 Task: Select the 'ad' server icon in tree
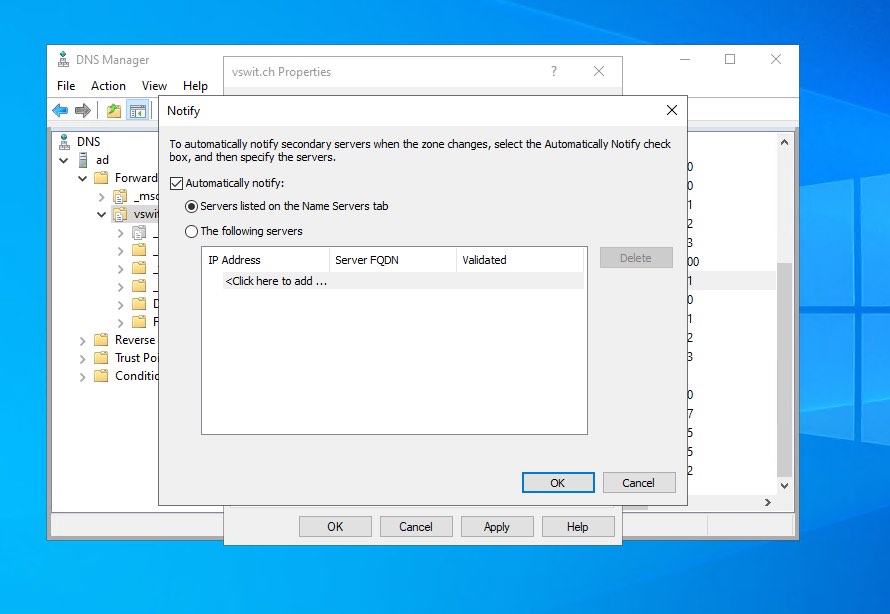[82, 160]
